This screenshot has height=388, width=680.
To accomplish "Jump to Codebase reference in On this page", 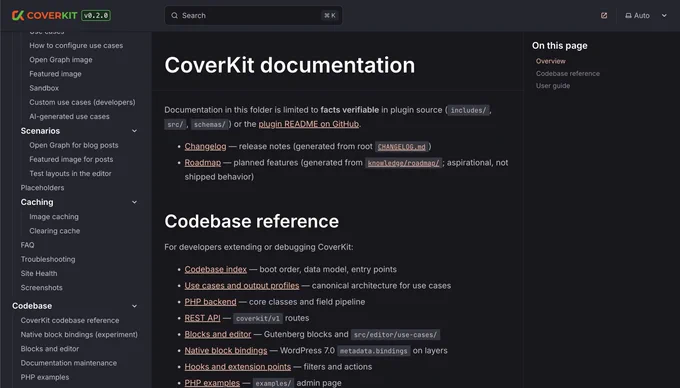I will coord(568,74).
